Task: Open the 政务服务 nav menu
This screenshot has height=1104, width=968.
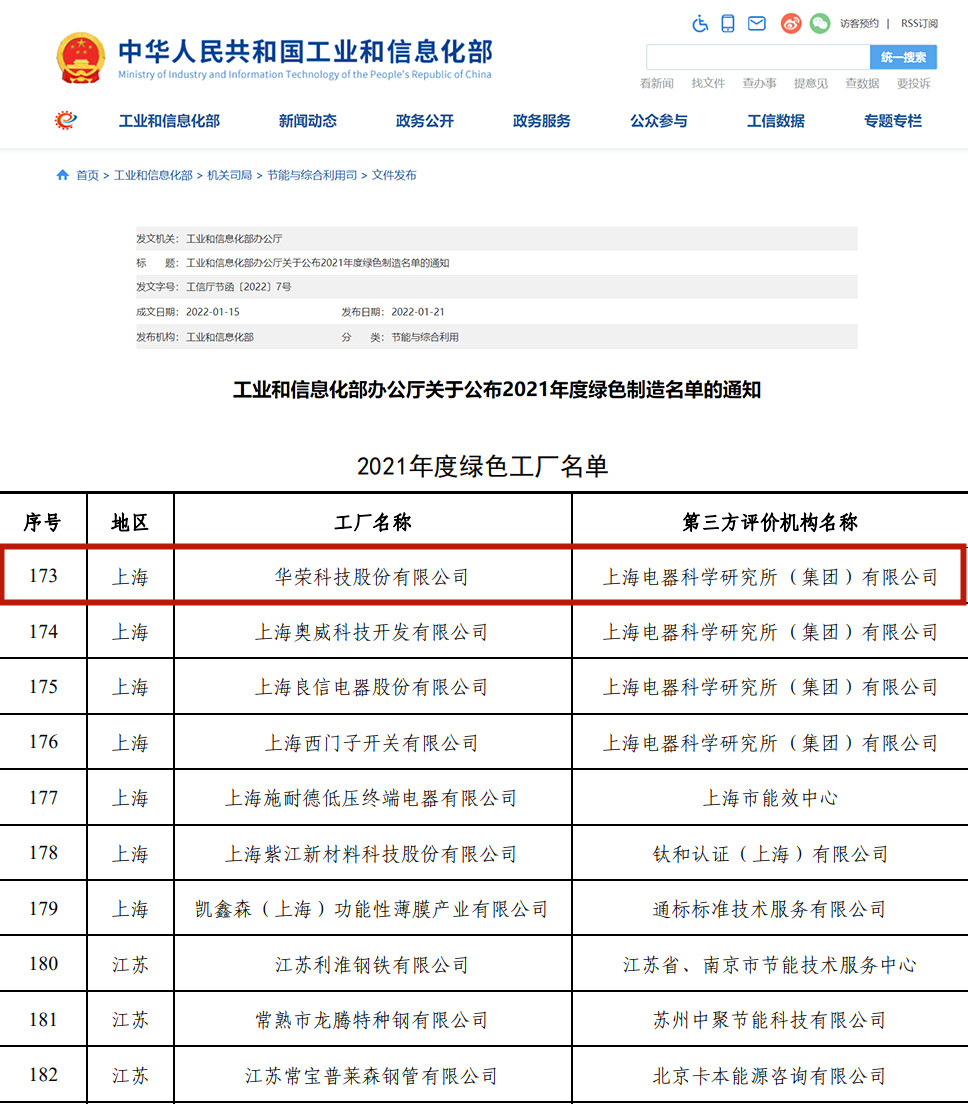Action: [x=541, y=121]
